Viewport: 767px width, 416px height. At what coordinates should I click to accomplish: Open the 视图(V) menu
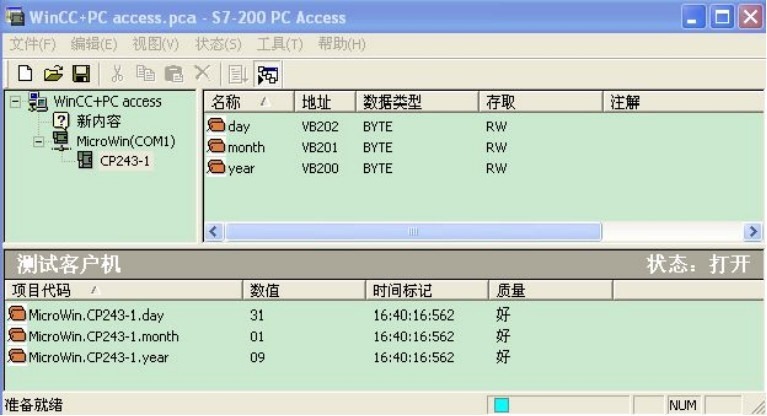click(x=156, y=44)
